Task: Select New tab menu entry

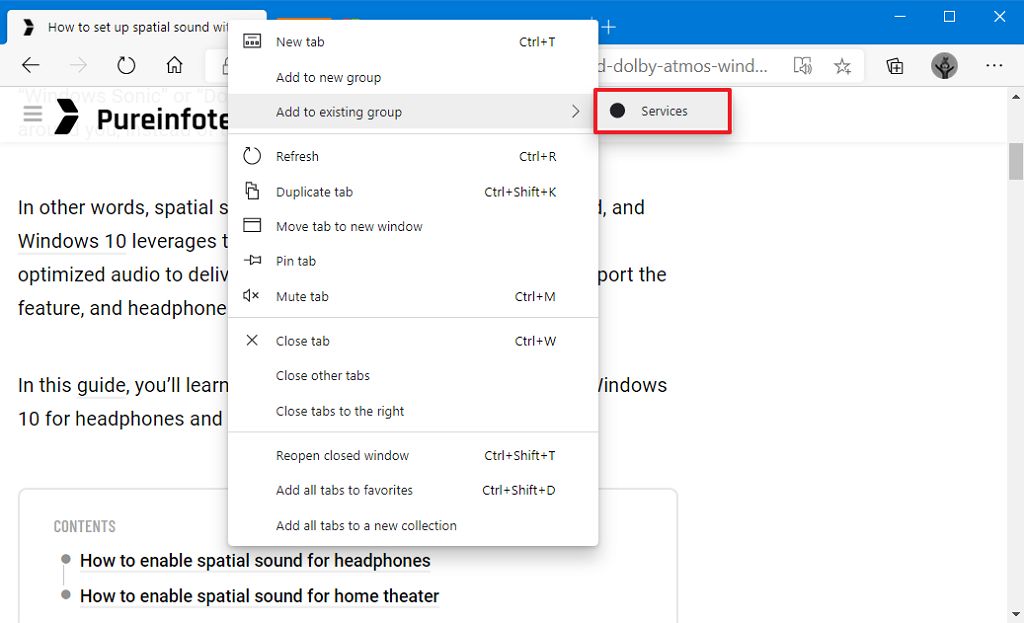Action: tap(413, 42)
